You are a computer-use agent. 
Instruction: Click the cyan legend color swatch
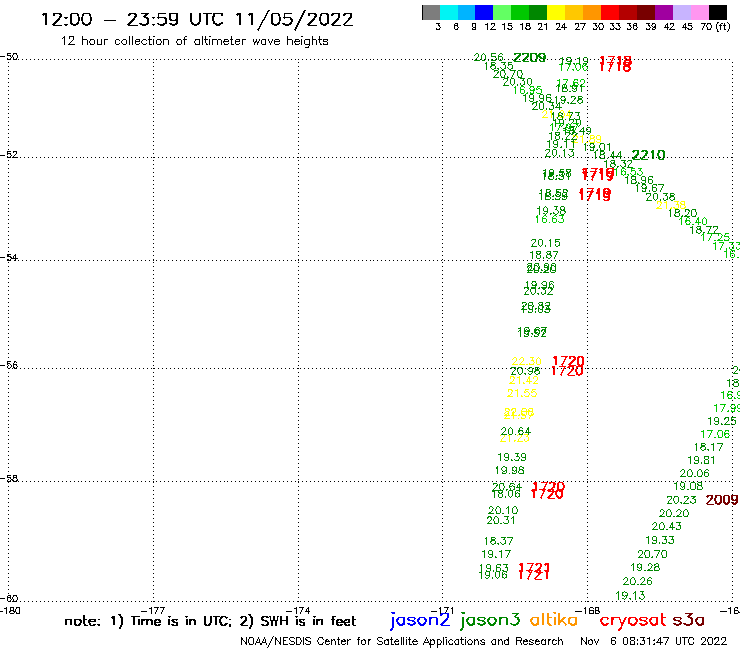[x=448, y=12]
